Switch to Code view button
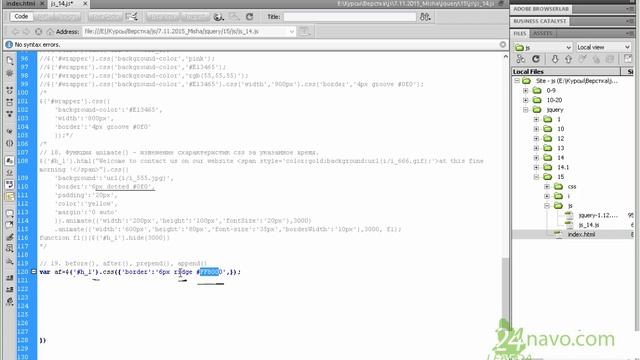This screenshot has height=360, width=640. click(x=21, y=17)
